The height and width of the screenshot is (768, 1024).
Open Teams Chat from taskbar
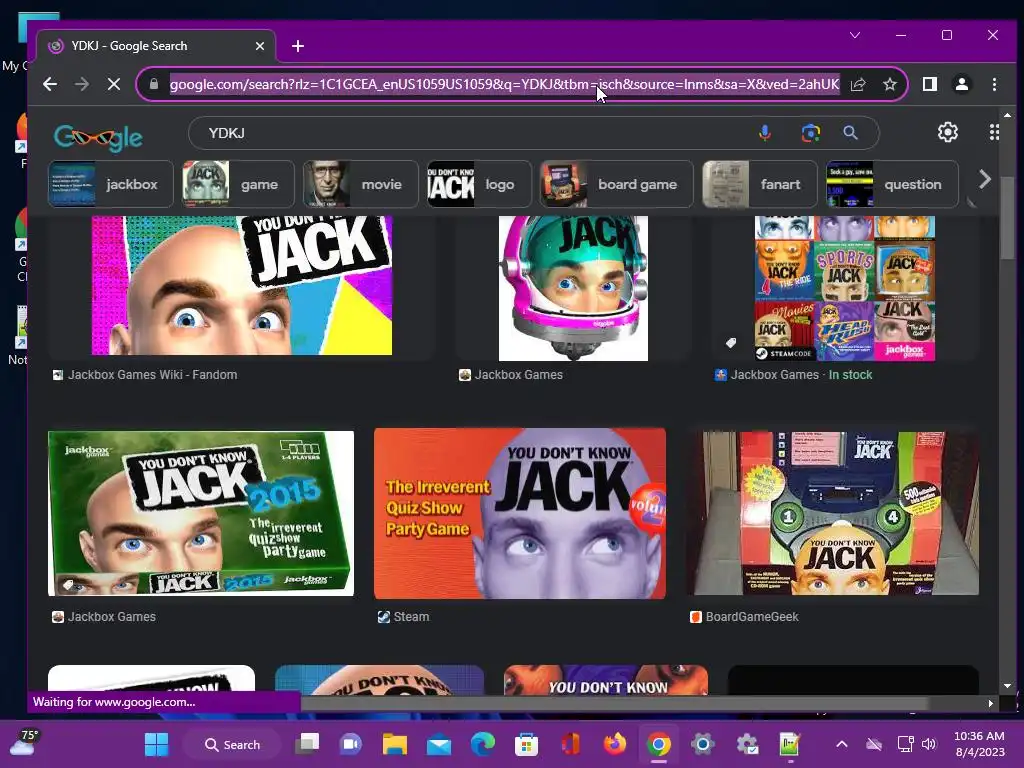point(351,744)
